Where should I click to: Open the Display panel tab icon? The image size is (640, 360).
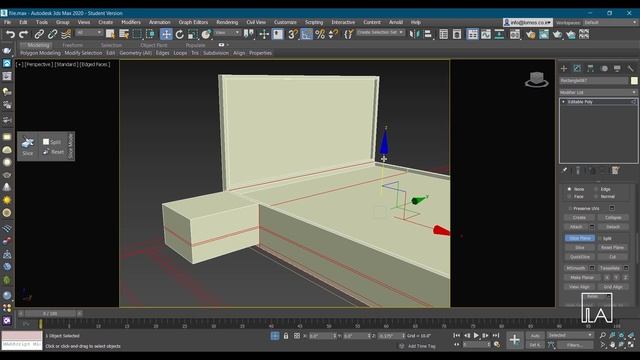pos(617,68)
